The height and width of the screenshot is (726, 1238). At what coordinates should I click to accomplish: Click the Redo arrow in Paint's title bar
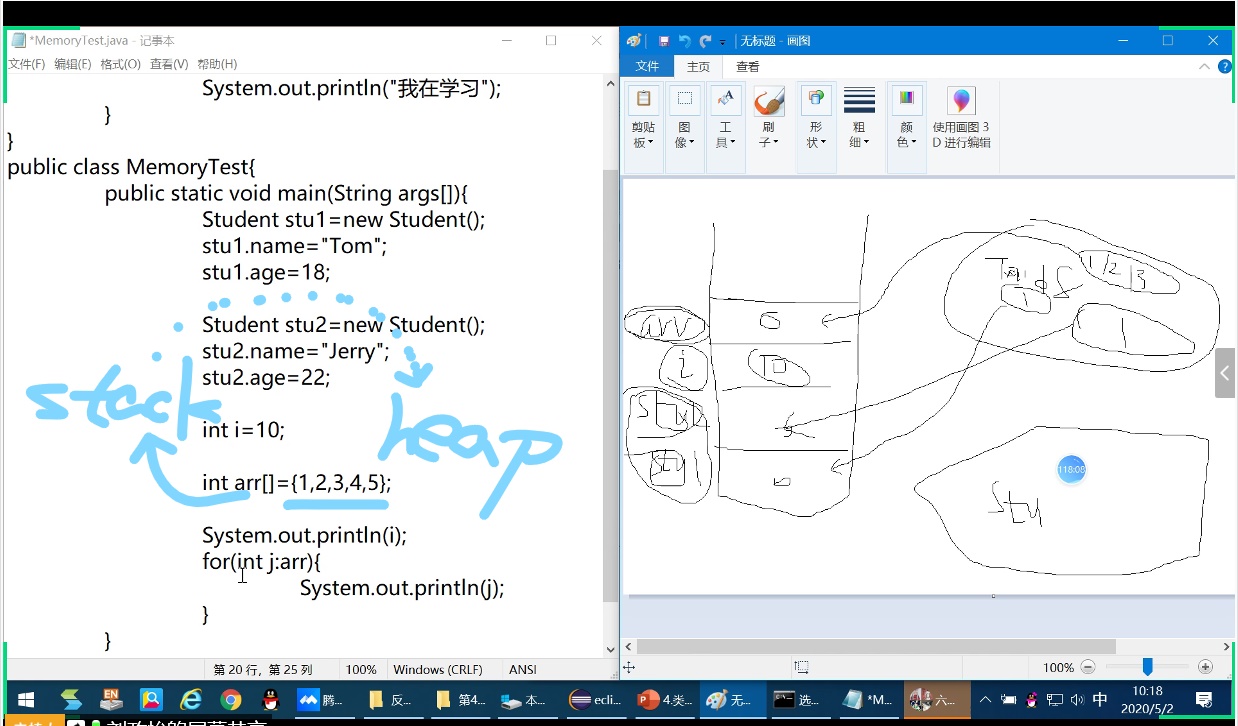click(706, 41)
